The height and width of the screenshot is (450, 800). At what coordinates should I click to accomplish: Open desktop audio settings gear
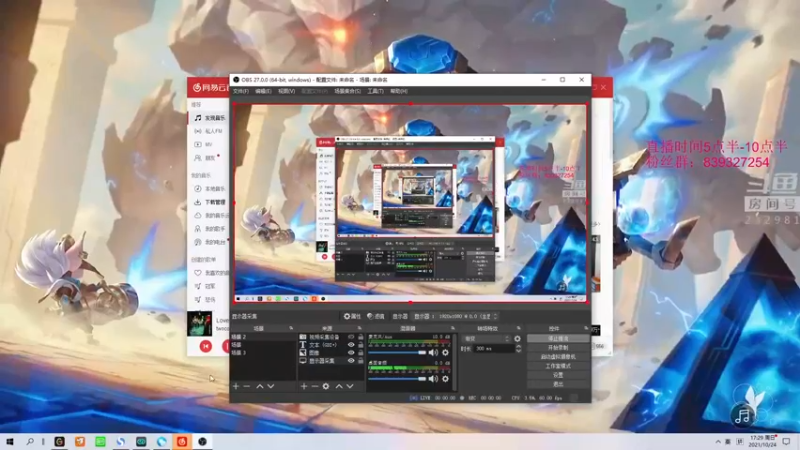(x=445, y=379)
